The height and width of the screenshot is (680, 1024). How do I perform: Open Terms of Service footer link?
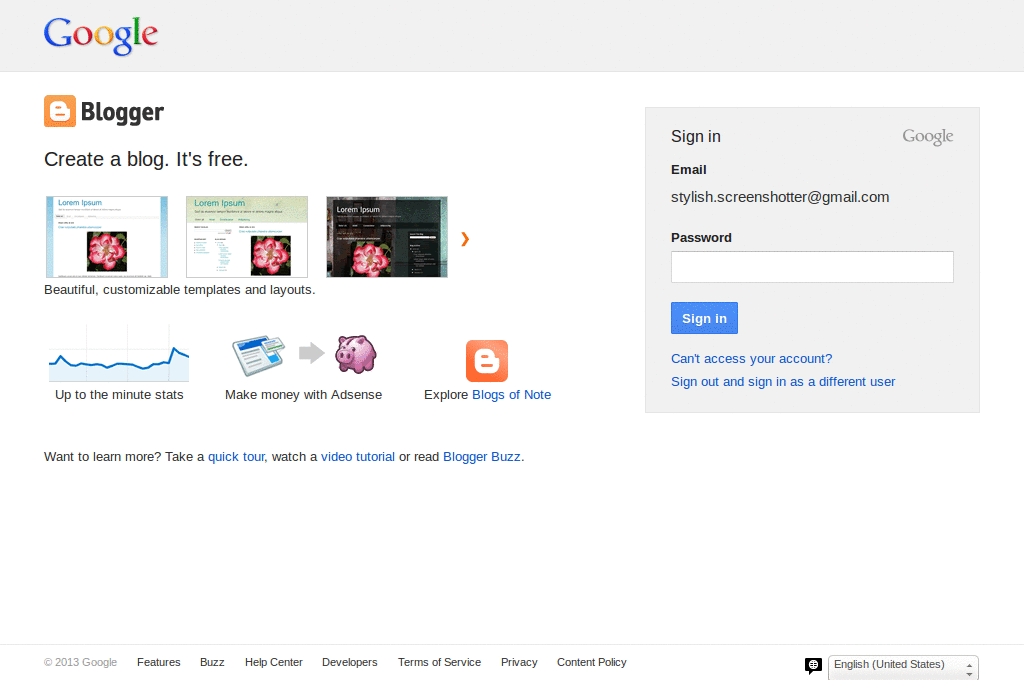440,662
